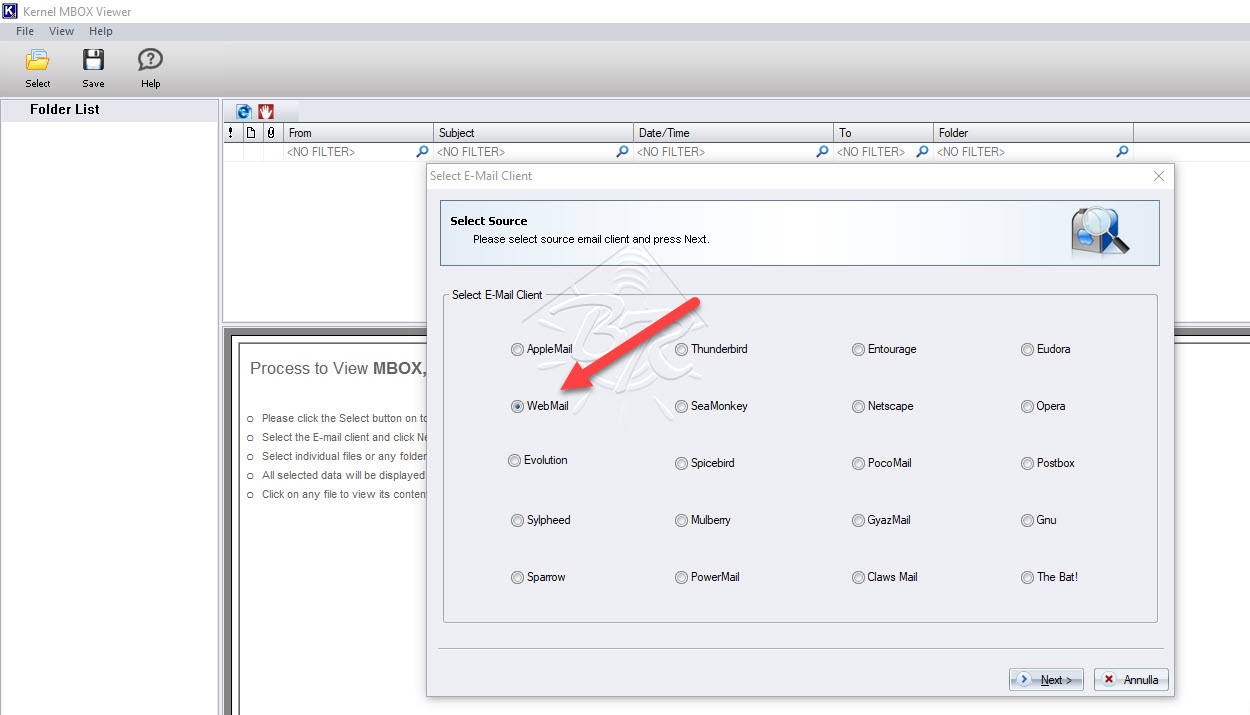Open the File menu
The height and width of the screenshot is (715, 1250).
click(25, 31)
